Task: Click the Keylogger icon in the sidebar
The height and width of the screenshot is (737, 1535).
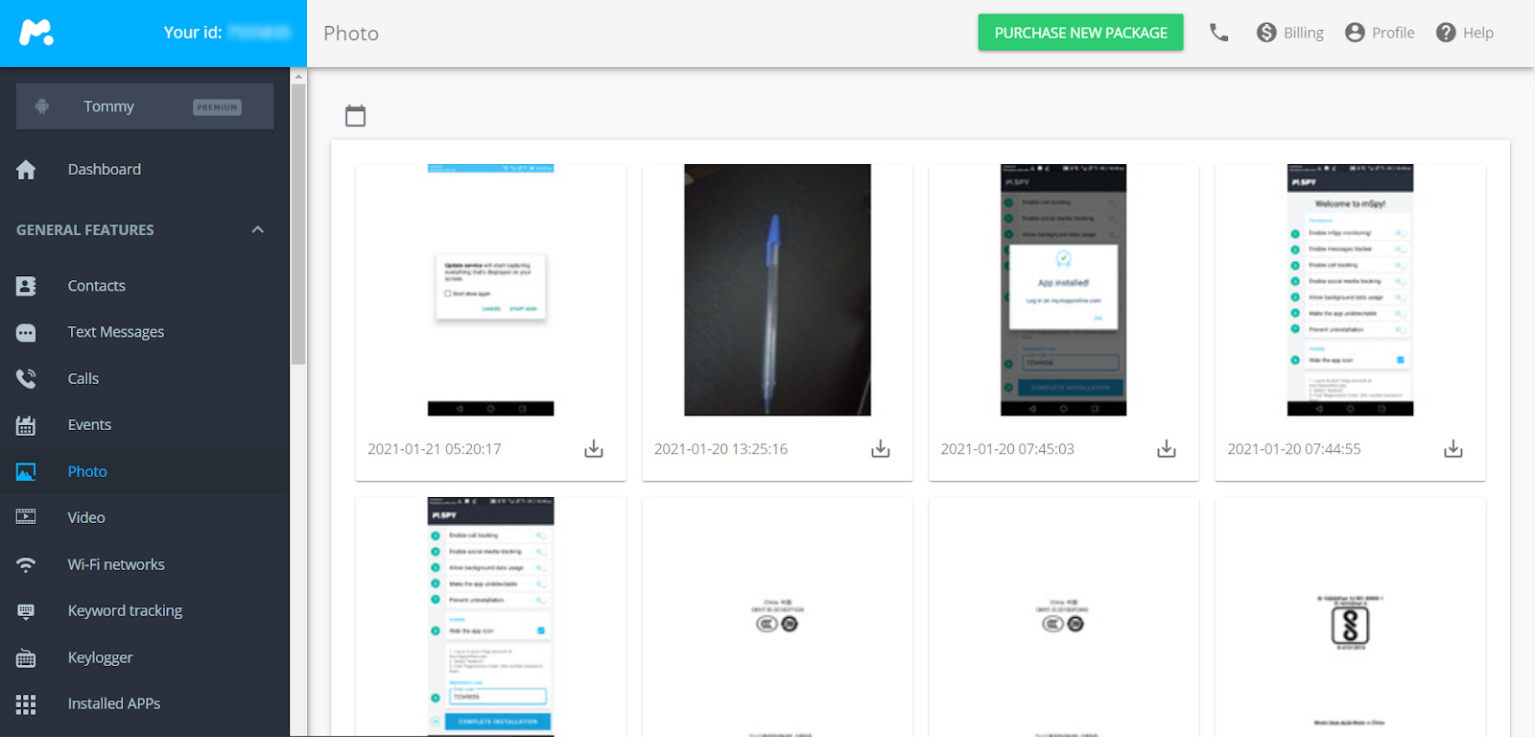Action: coord(25,657)
